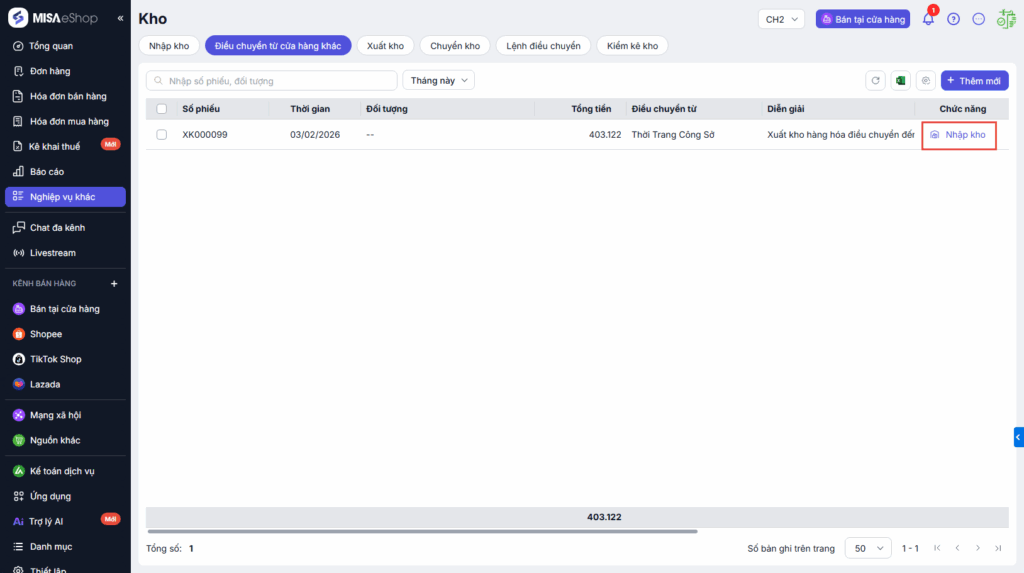The height and width of the screenshot is (573, 1024).
Task: Open table column settings icon
Action: 925,80
